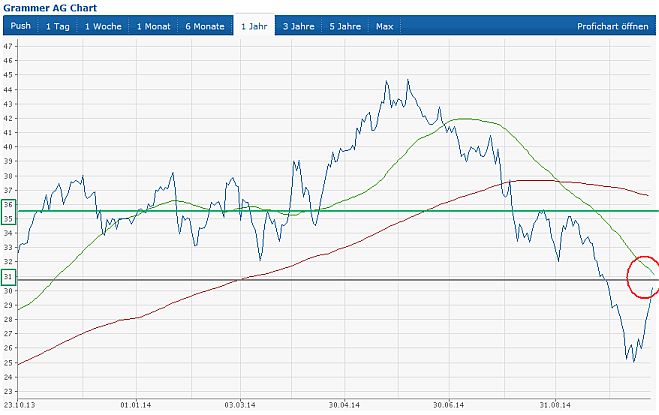Click the boxed 31 y-axis price marker
Image resolution: width=659 pixels, height=415 pixels.
point(8,276)
